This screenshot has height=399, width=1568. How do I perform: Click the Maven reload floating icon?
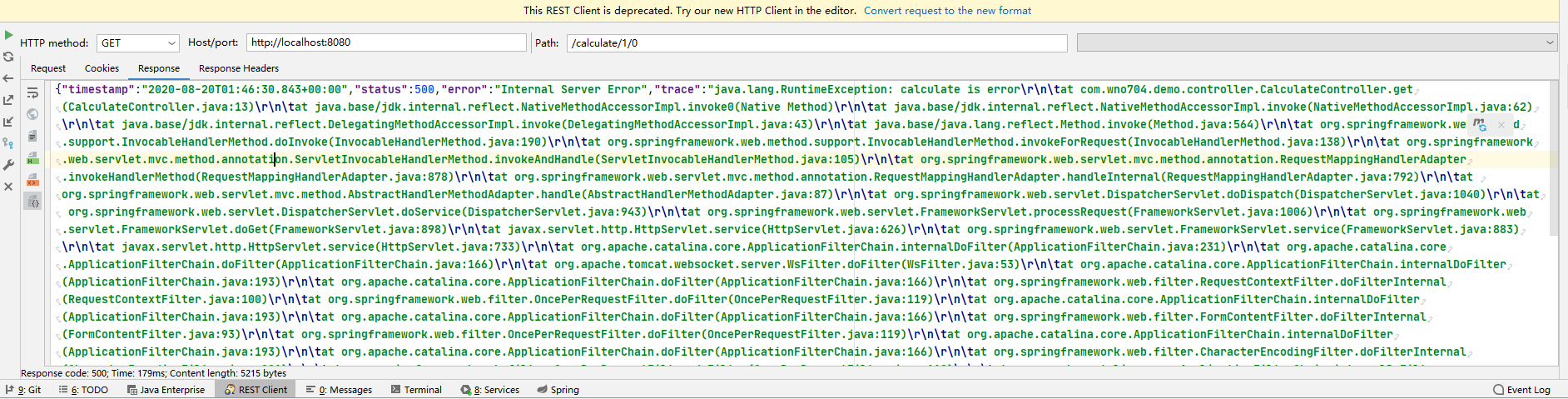point(1479,125)
